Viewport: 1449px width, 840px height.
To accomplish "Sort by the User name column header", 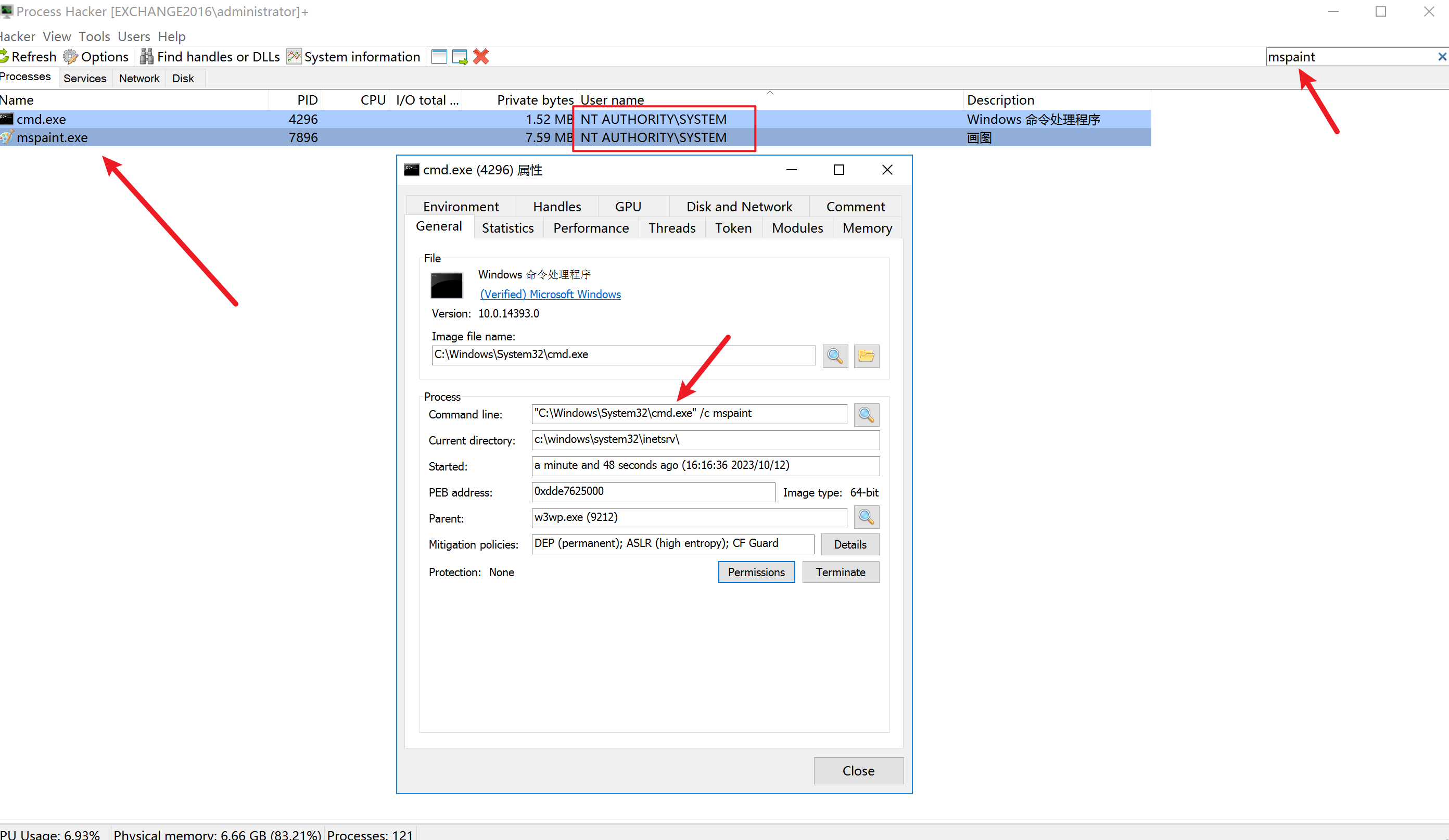I will coord(612,100).
